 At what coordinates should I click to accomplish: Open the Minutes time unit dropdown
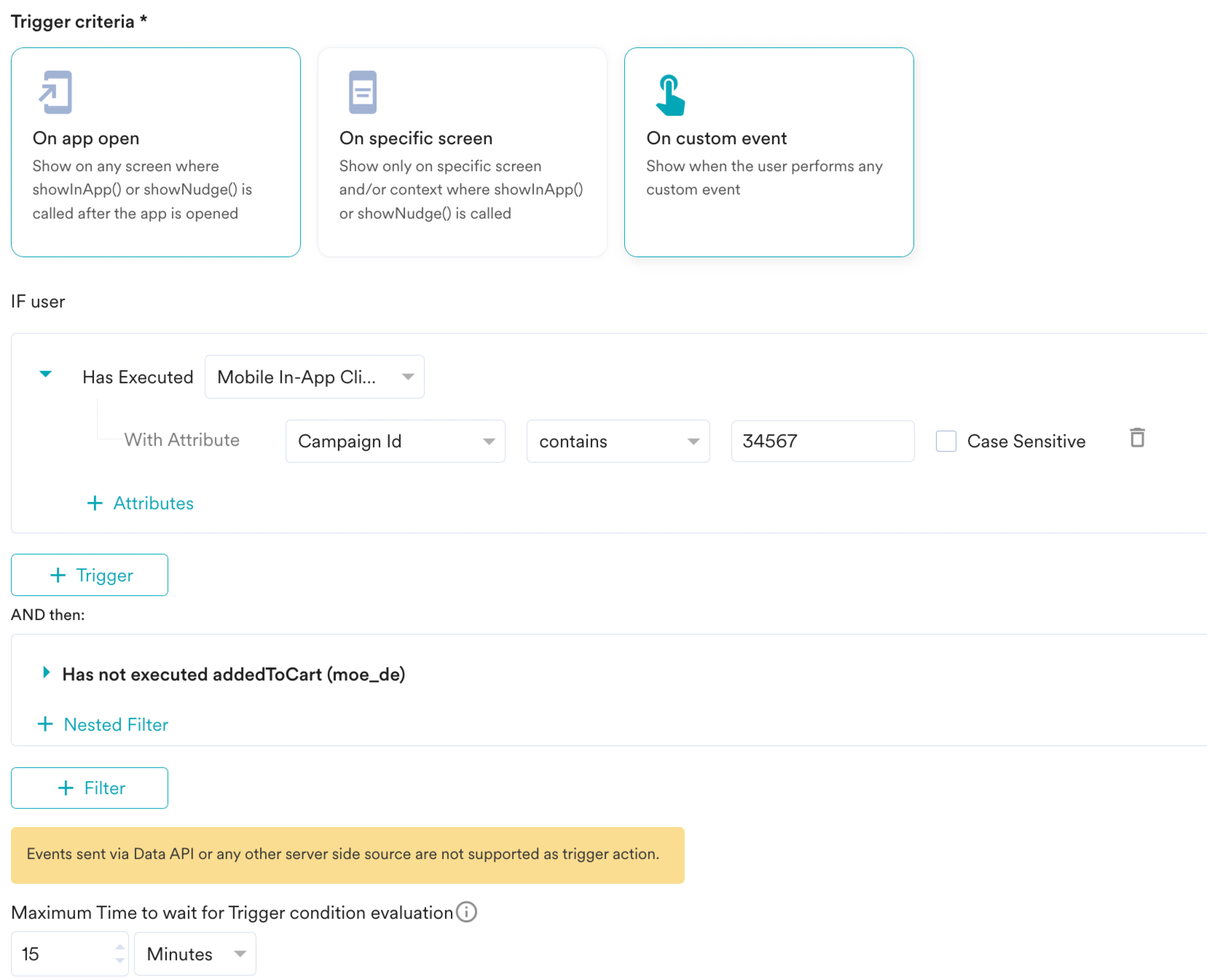195,953
